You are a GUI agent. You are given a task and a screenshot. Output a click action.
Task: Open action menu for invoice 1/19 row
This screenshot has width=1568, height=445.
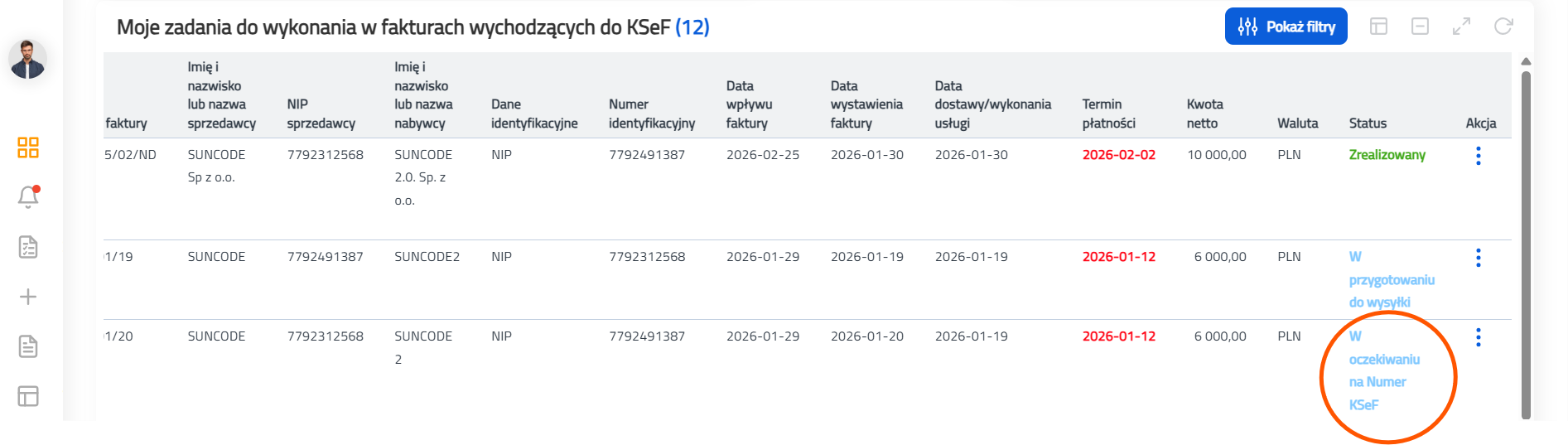[1478, 258]
